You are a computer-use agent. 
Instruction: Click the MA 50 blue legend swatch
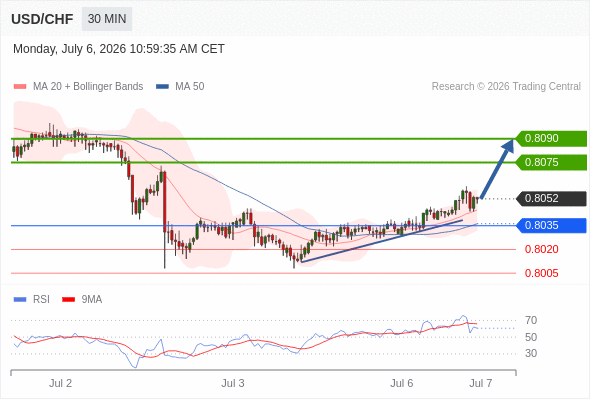point(162,87)
